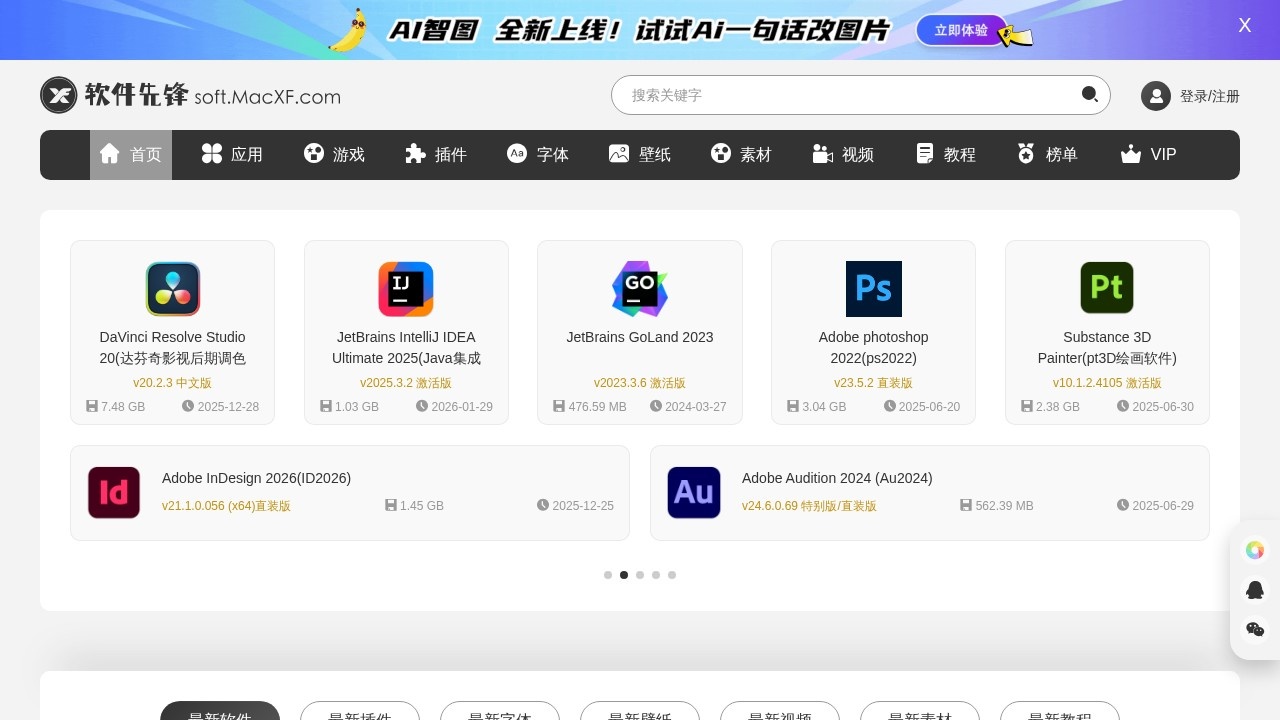Click the VIP crown icon
Viewport: 1280px width, 720px height.
coord(1131,154)
